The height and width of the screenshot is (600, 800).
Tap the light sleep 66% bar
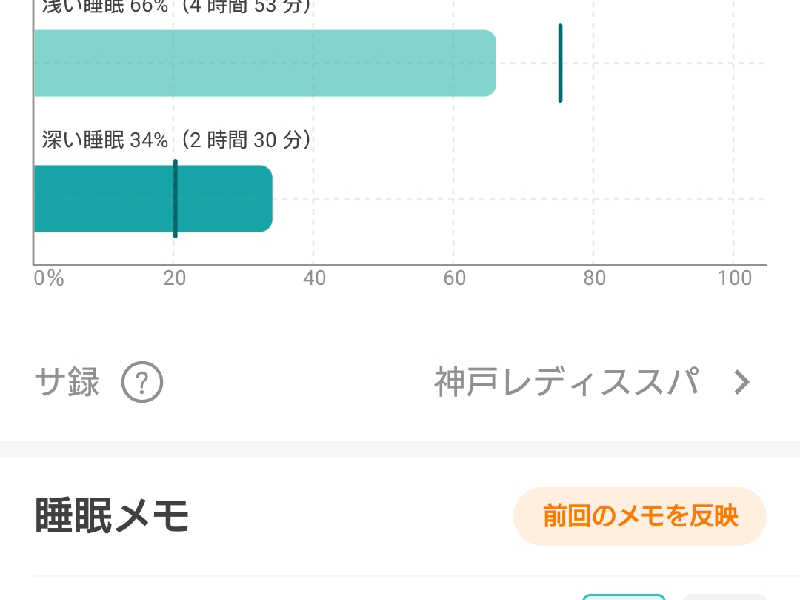pyautogui.click(x=265, y=63)
